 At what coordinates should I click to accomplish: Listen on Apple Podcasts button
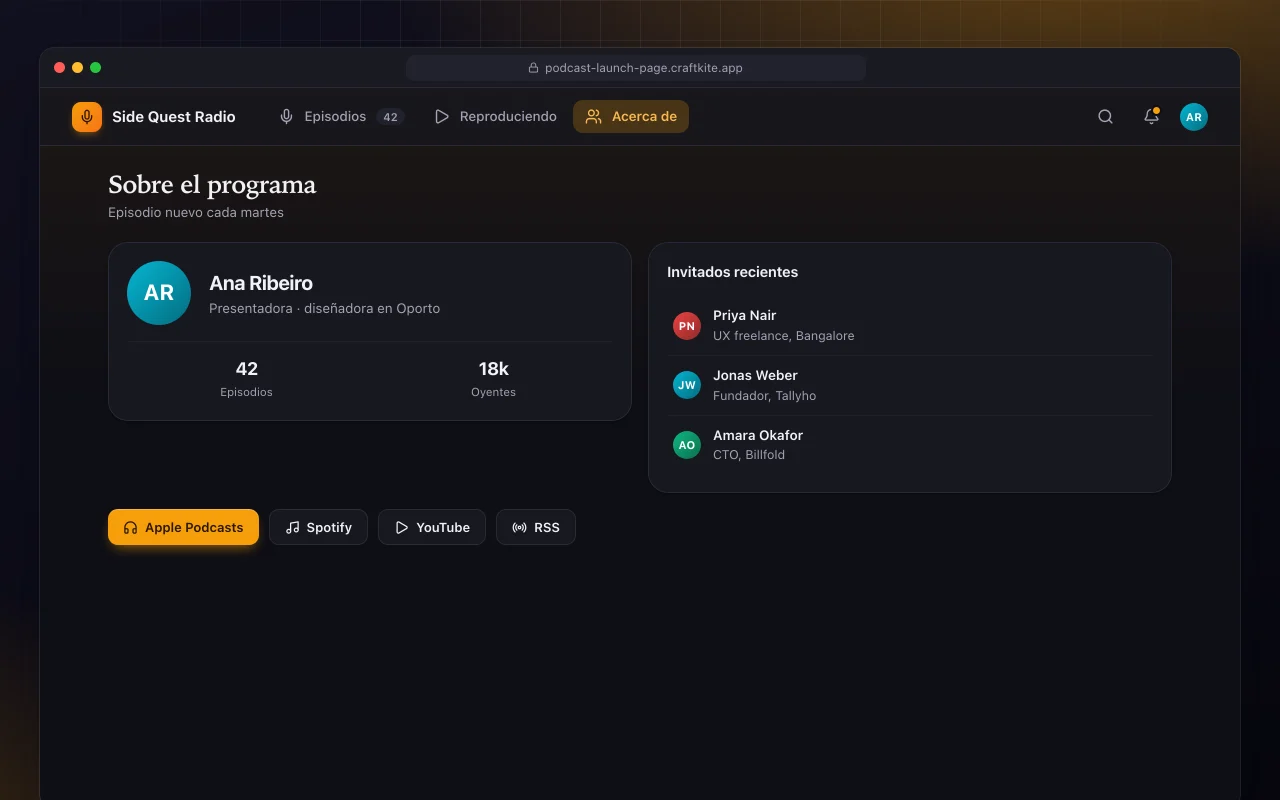click(183, 527)
